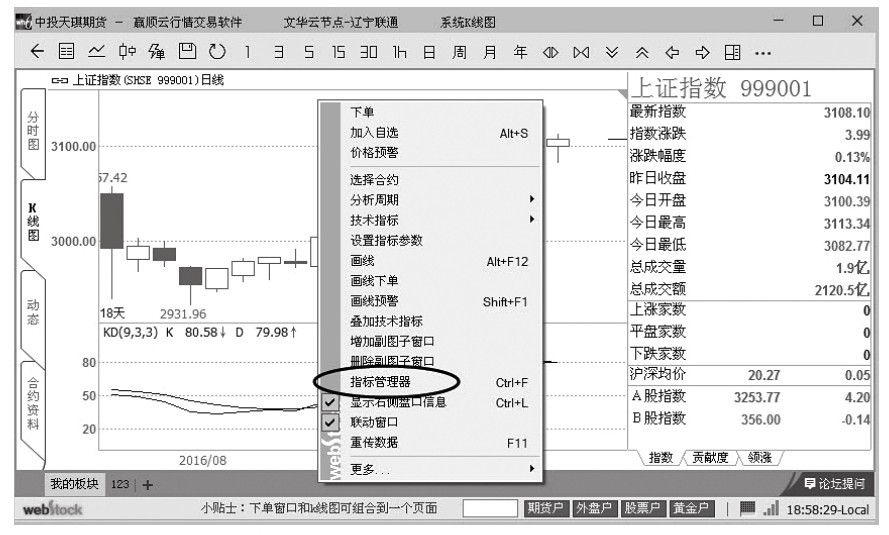Switch to 贡献度 tab
This screenshot has height=535, width=889.
pos(710,458)
